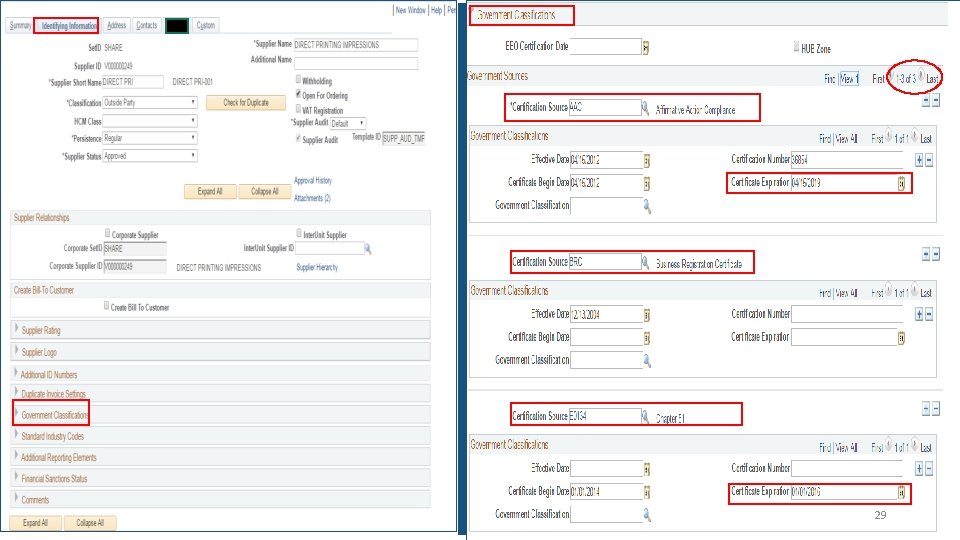This screenshot has width=960, height=540.
Task: Open the Attachments (2) link
Action: click(x=312, y=198)
